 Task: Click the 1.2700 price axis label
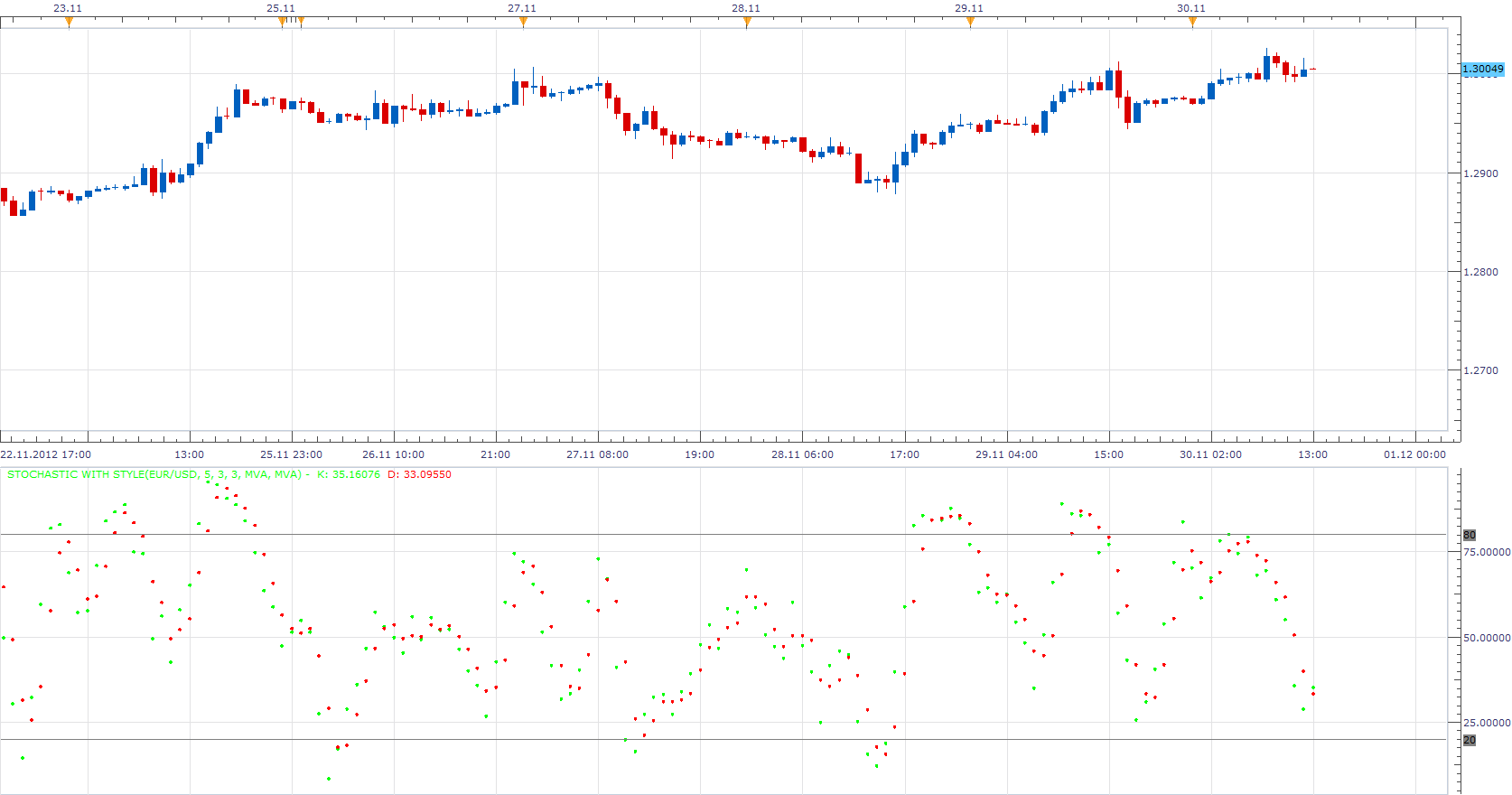click(1480, 370)
